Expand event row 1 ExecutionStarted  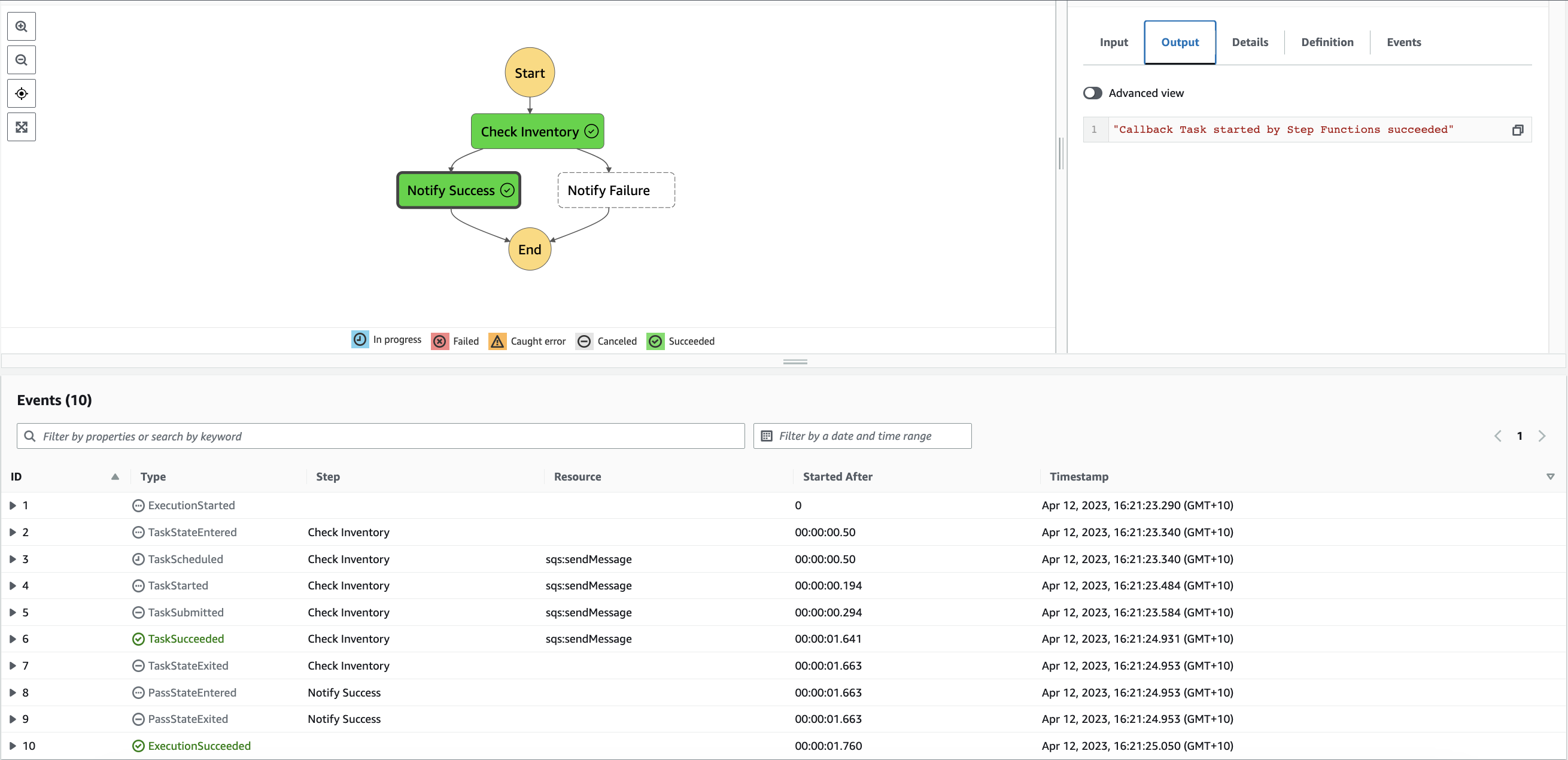(x=12, y=506)
